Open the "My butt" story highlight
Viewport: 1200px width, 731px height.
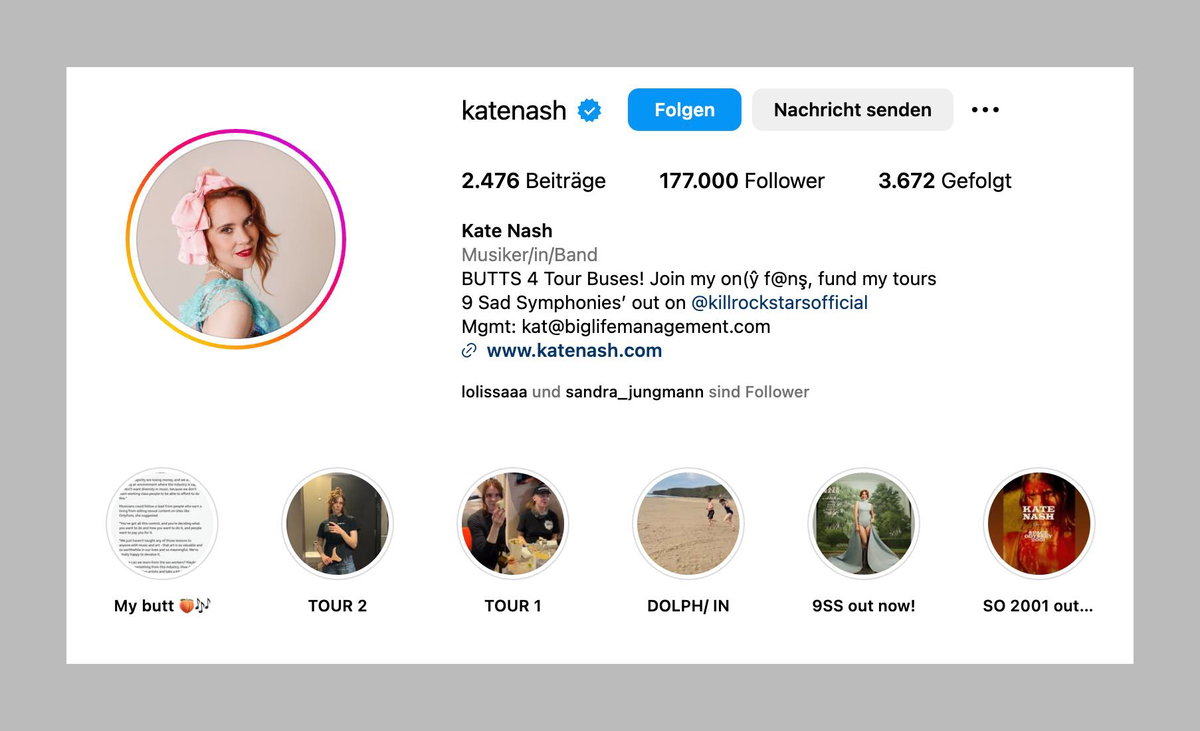pos(162,523)
